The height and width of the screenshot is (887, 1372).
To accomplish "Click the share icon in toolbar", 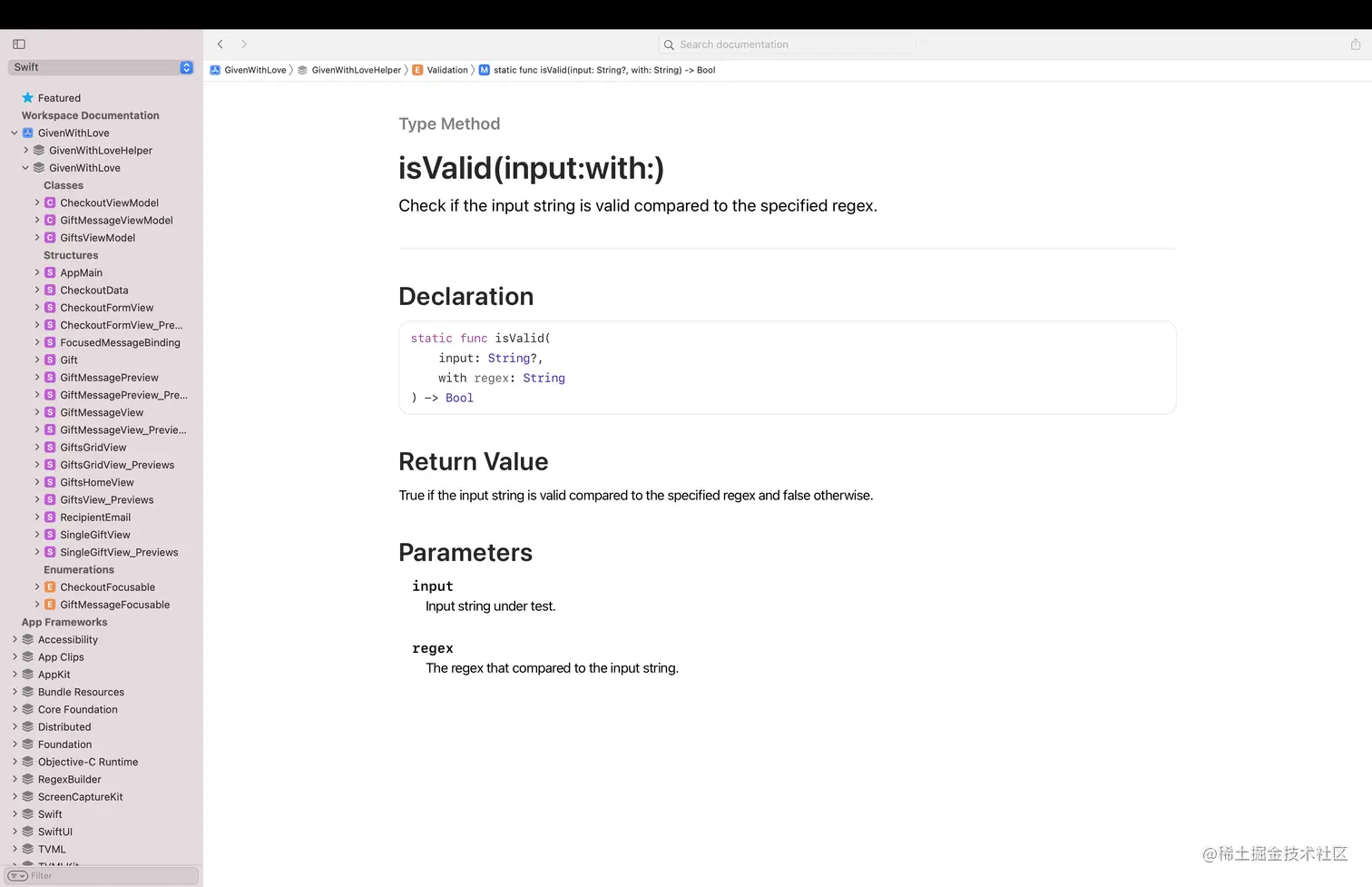I will 1356,44.
